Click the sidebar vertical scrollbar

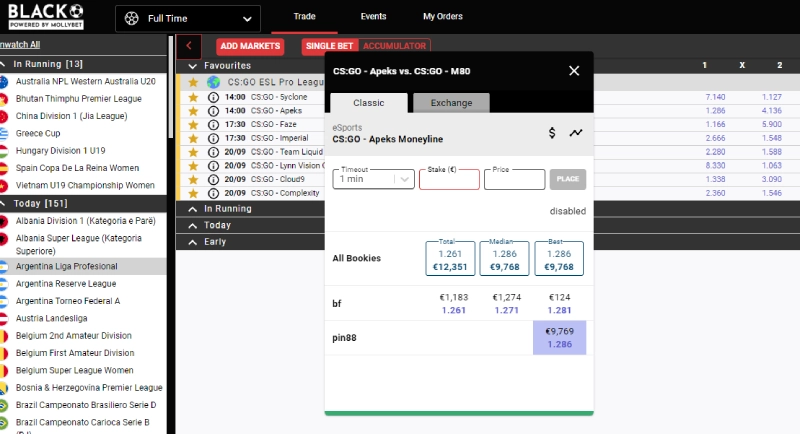[x=170, y=87]
